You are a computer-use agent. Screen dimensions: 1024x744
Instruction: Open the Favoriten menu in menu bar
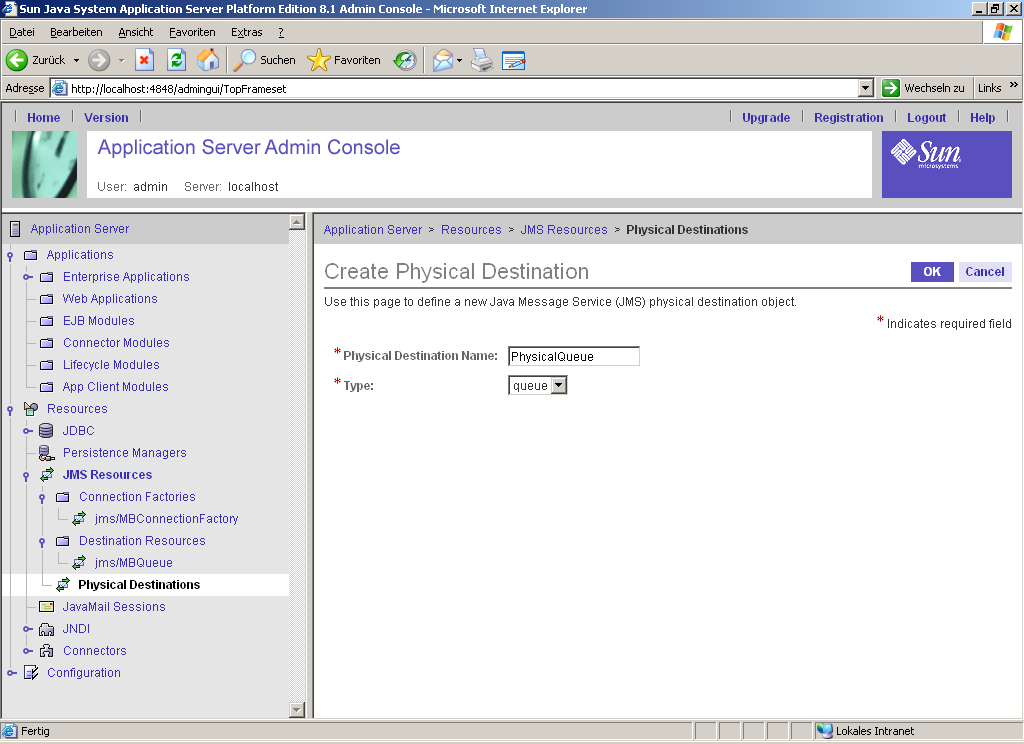click(192, 32)
